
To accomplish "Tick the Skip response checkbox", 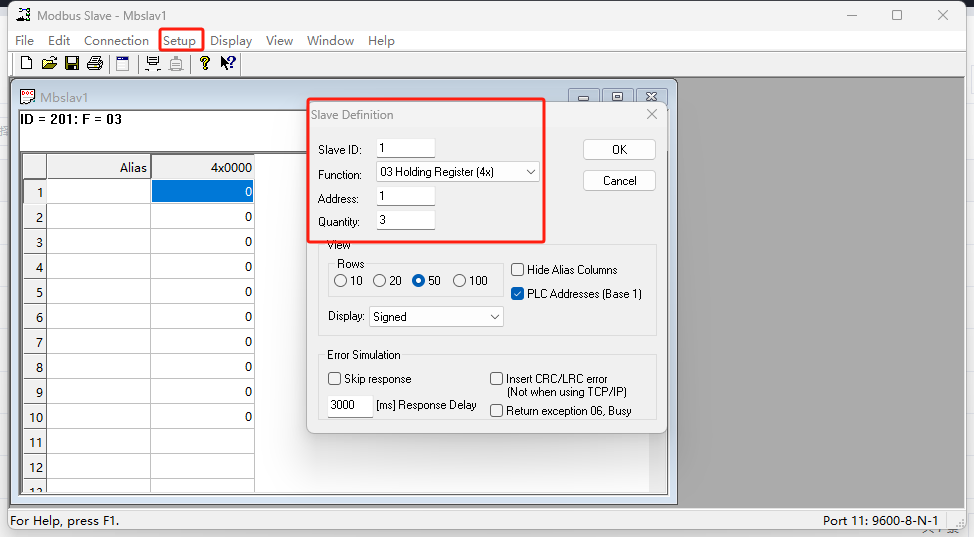I will (x=335, y=379).
